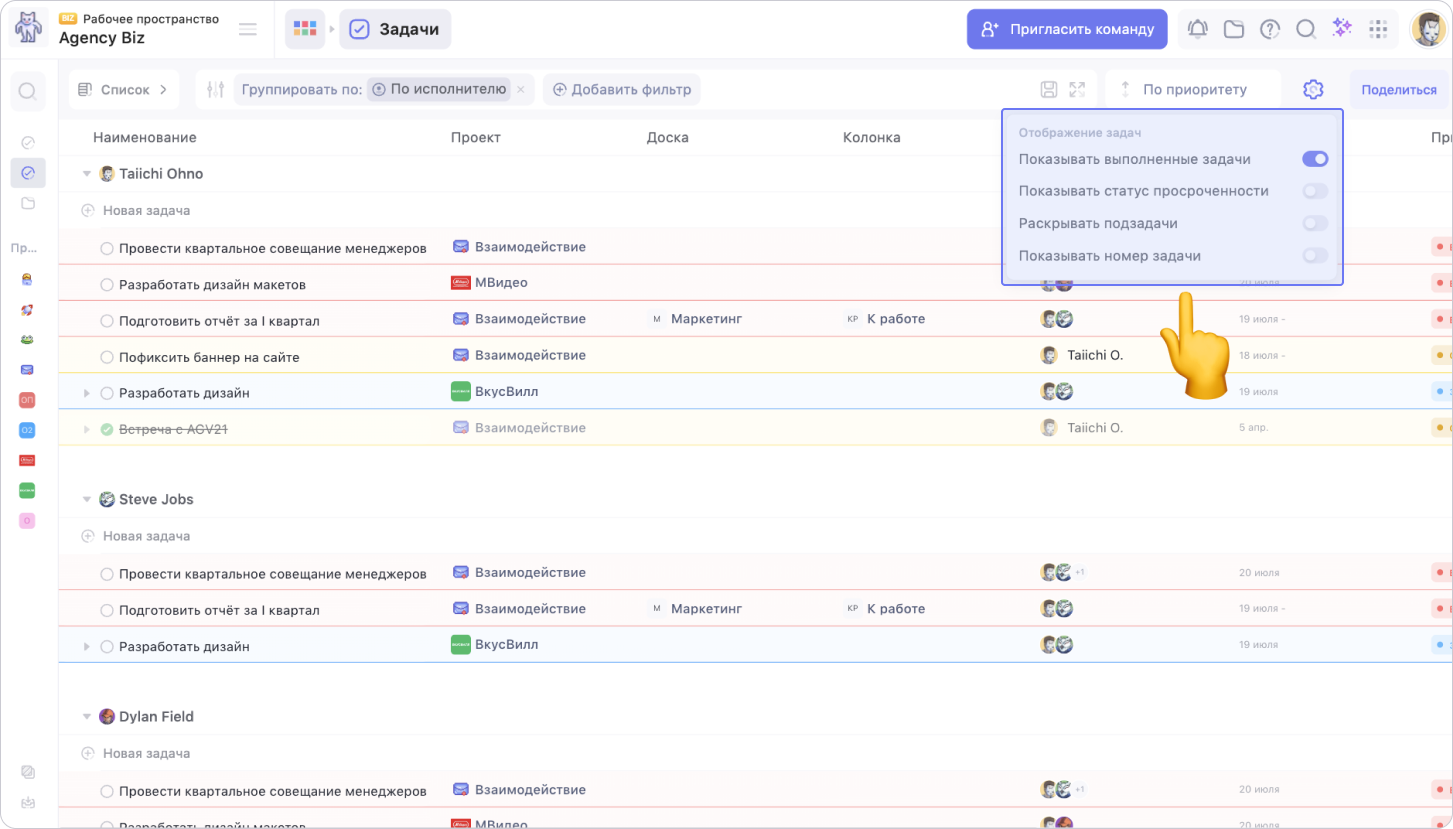The image size is (1453, 829).
Task: Disable showing completed tasks toggle
Action: 1314,159
